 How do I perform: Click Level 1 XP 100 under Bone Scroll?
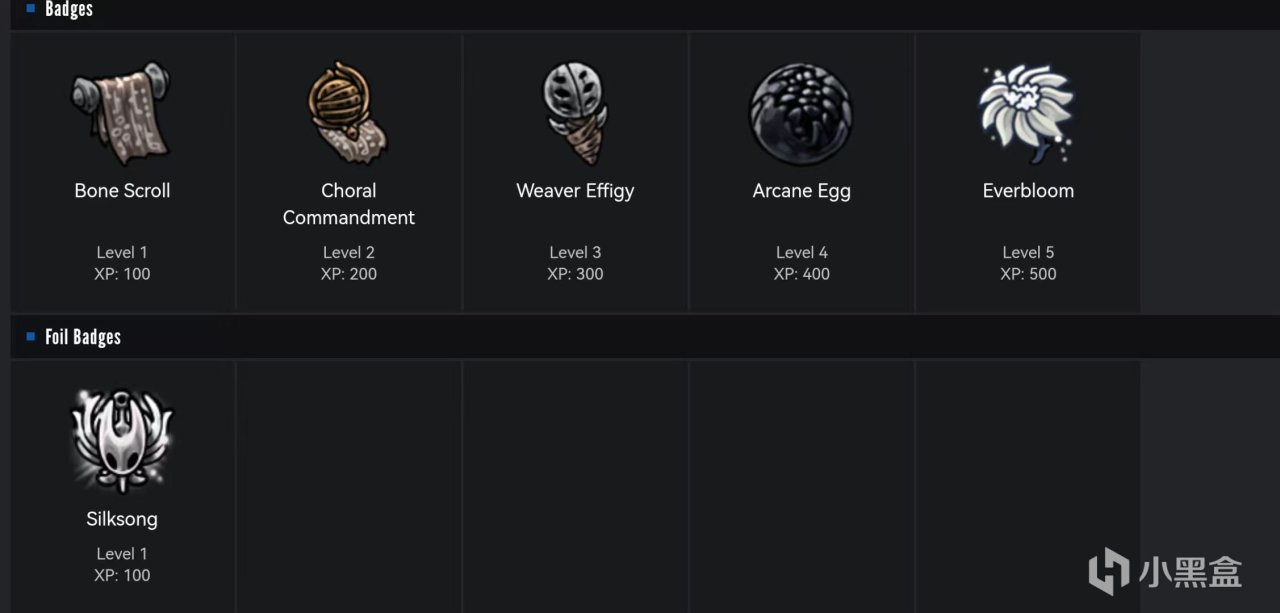[122, 263]
